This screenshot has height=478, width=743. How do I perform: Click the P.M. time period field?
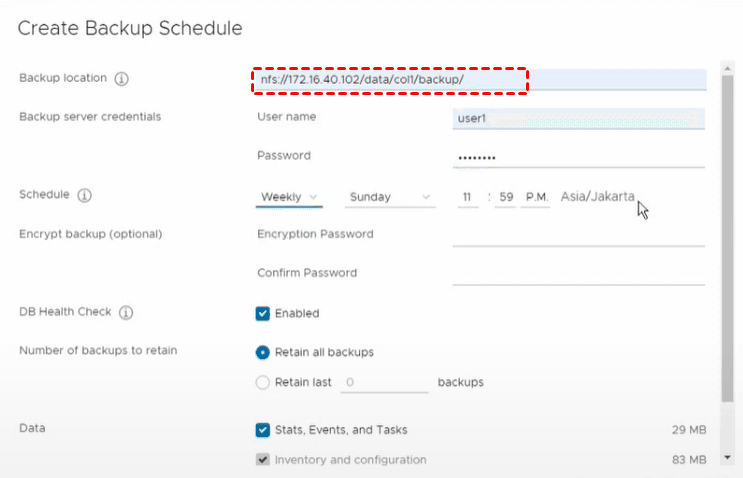tap(537, 197)
